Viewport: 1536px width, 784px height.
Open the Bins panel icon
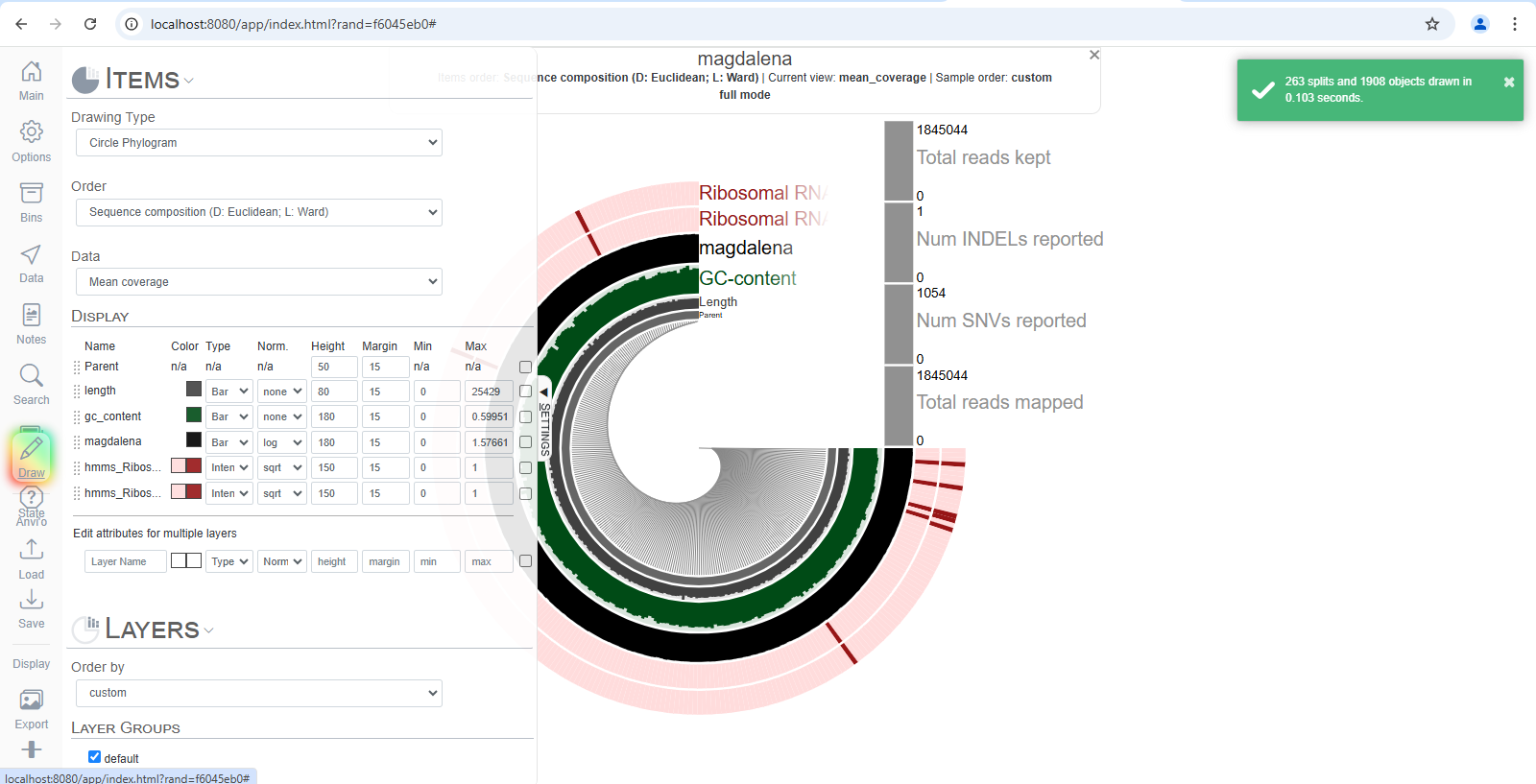tap(31, 194)
